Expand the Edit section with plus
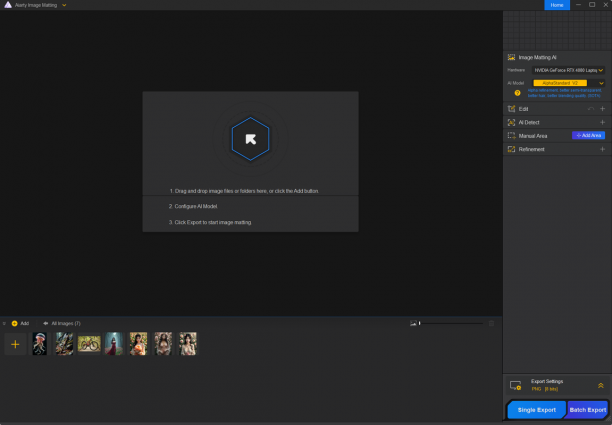 (602, 109)
